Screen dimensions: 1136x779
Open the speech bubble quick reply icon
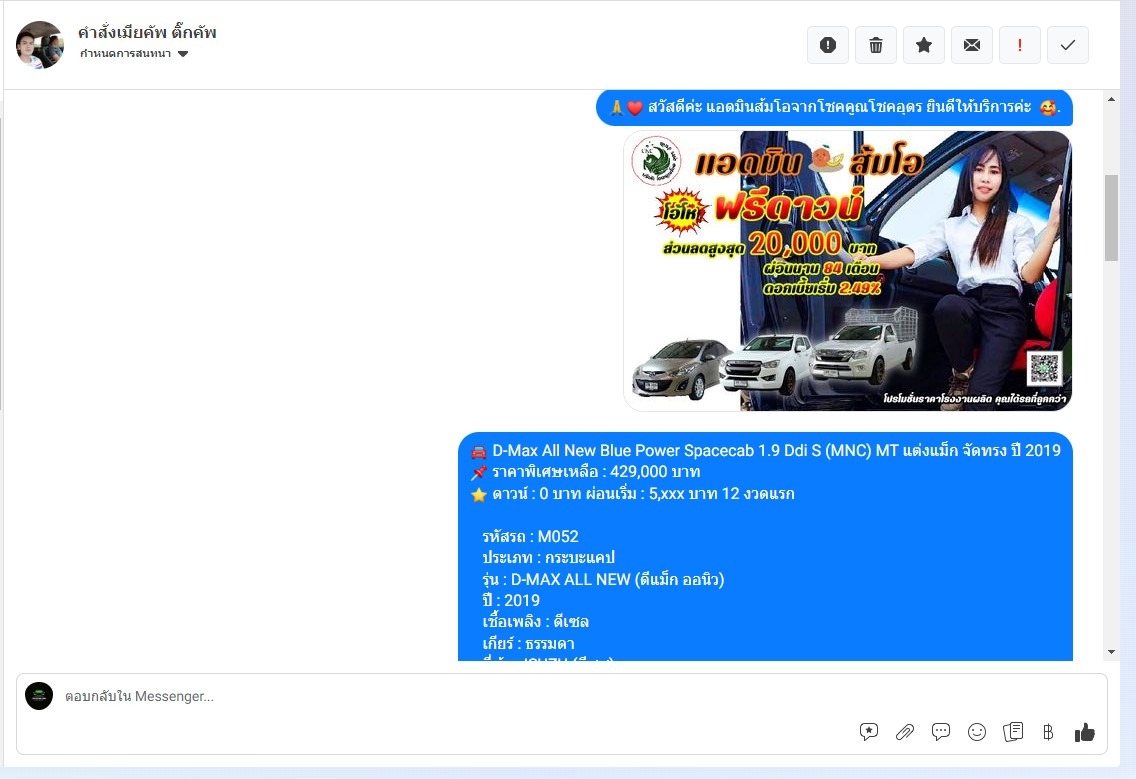click(x=940, y=732)
